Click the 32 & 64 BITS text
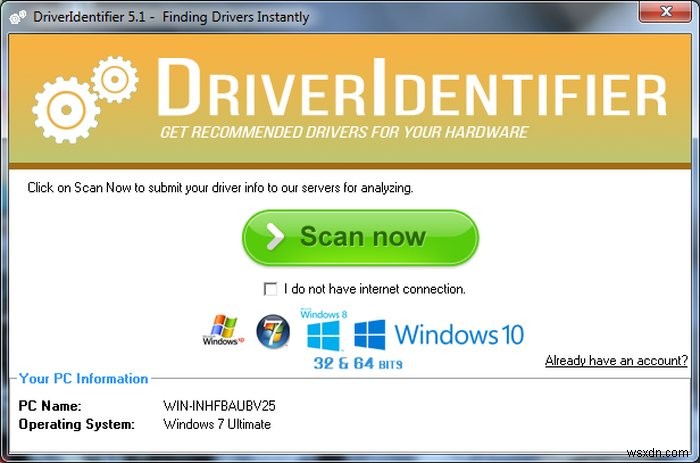This screenshot has width=700, height=463. tap(358, 363)
